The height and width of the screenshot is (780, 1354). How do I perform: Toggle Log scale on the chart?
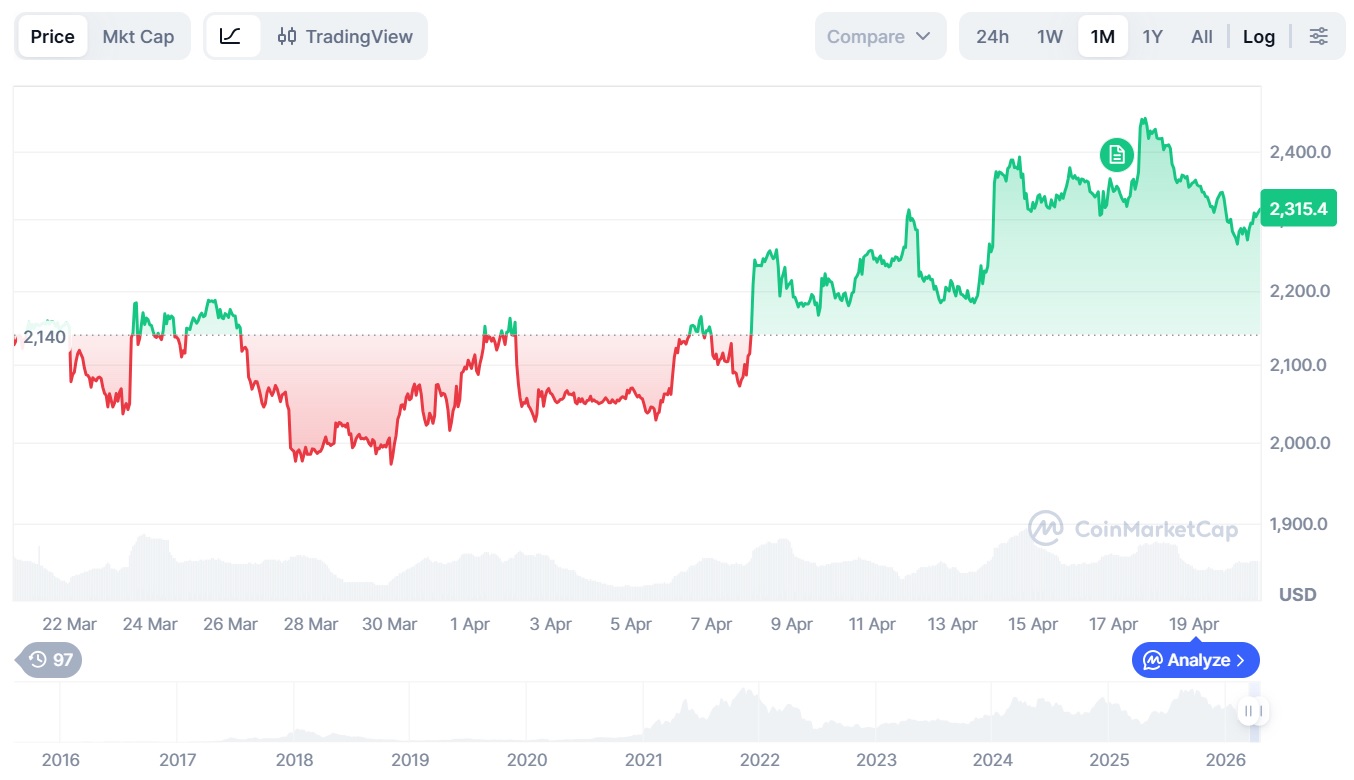point(1259,37)
